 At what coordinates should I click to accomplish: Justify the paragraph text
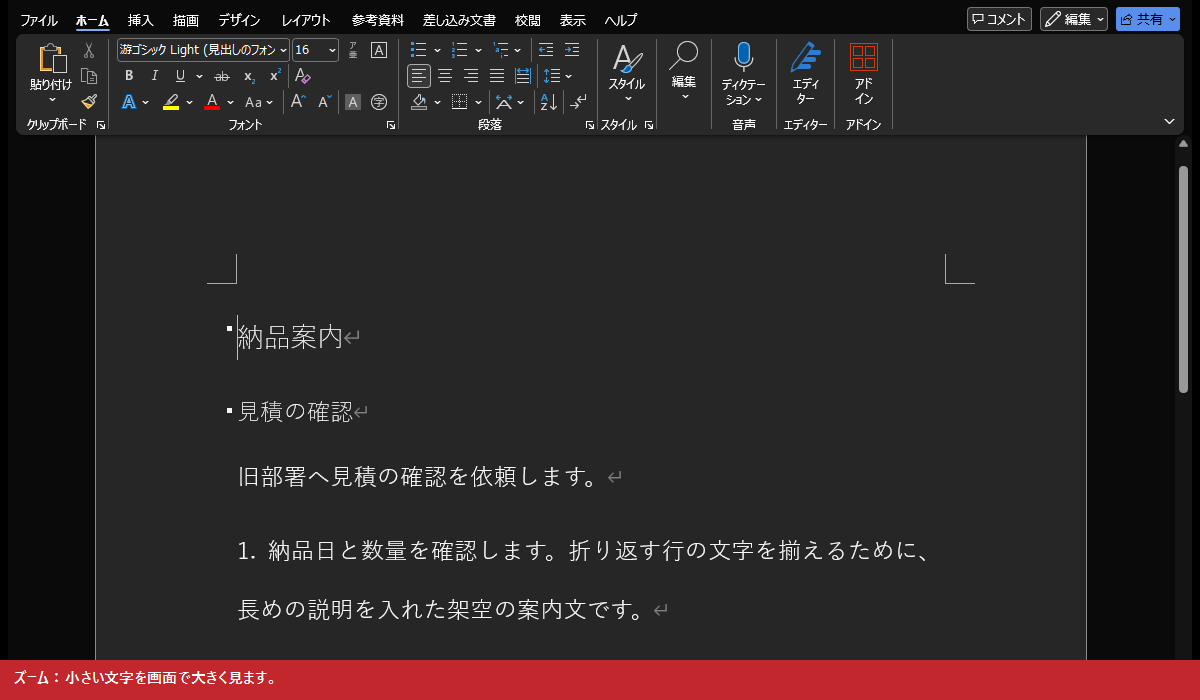497,76
